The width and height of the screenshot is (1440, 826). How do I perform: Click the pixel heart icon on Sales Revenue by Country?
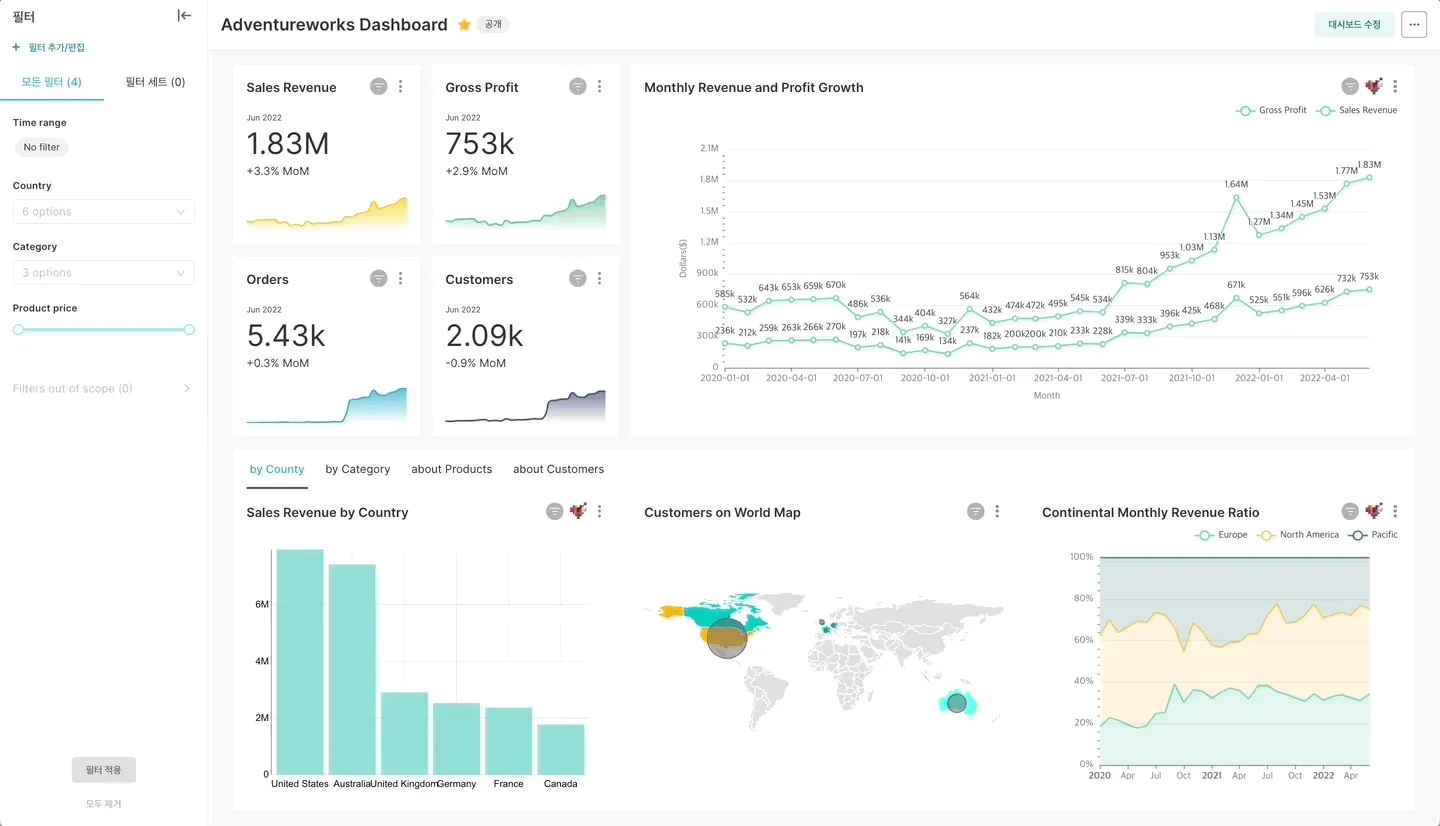(578, 511)
